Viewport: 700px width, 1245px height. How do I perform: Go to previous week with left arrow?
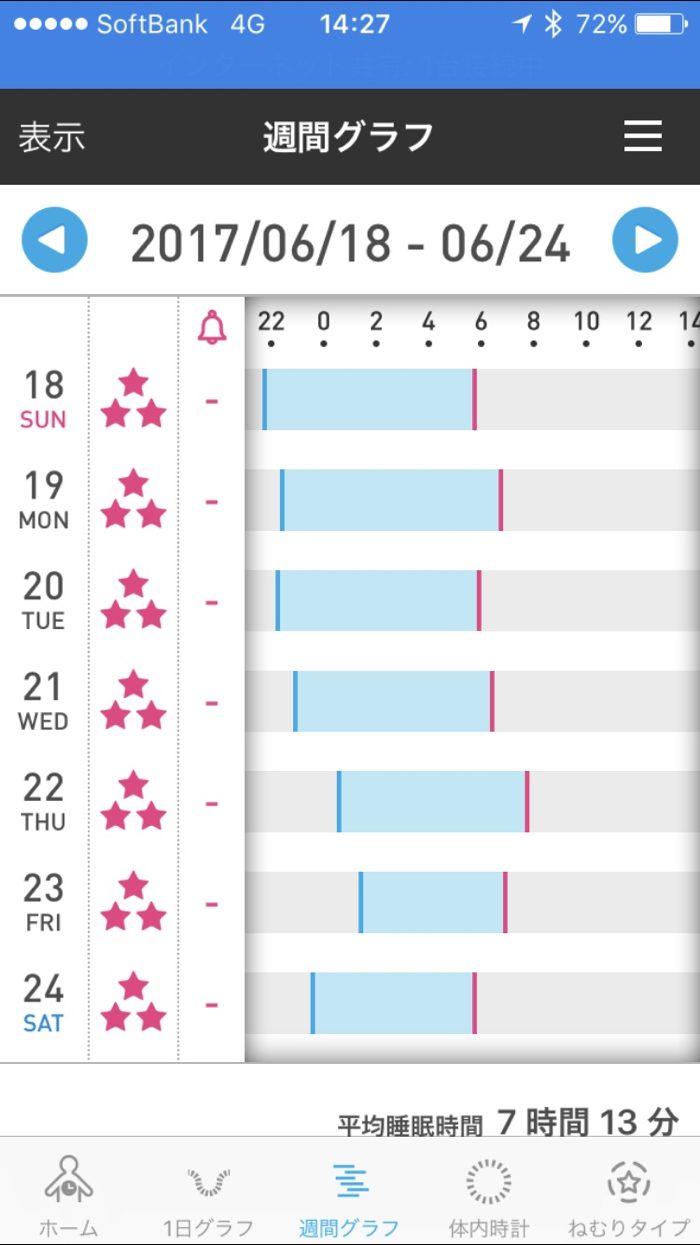coord(55,240)
